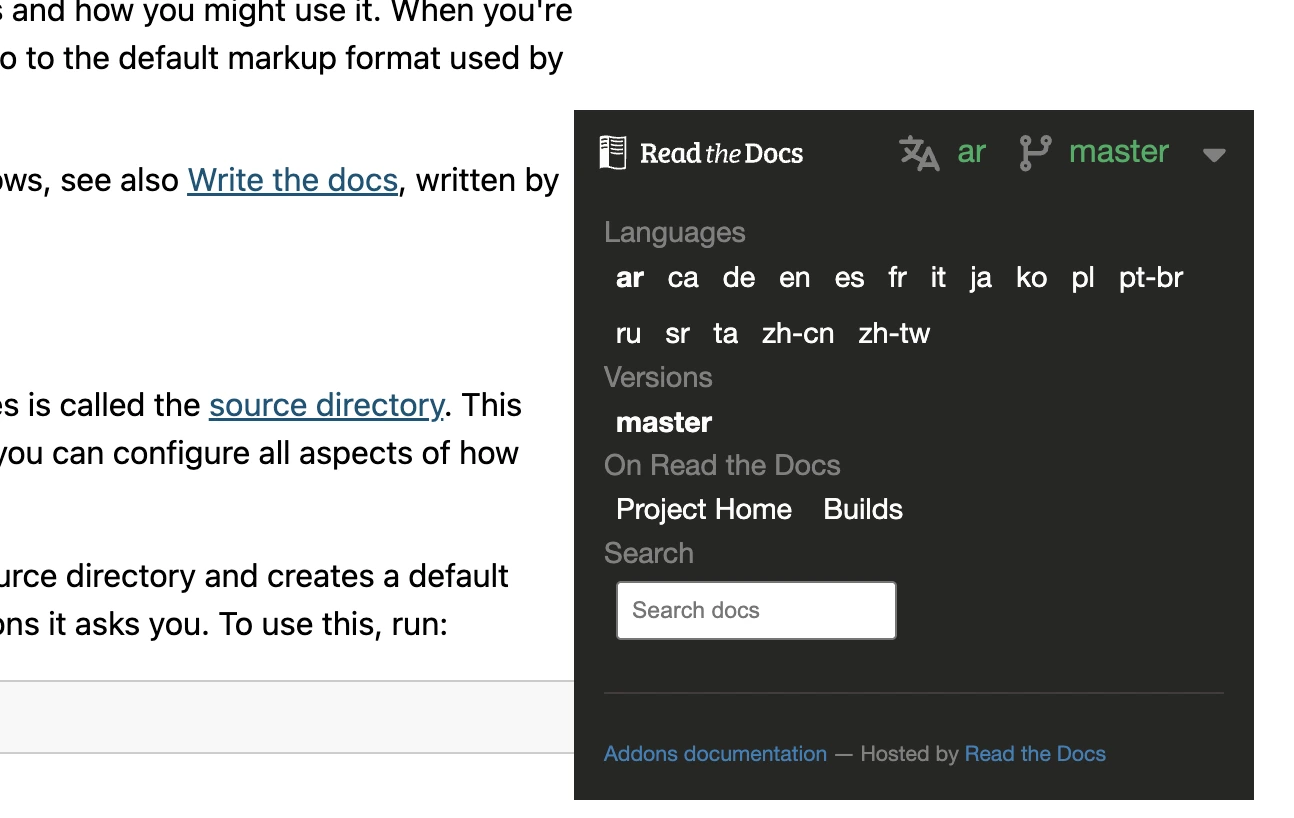Click the 'Versions' section heading
This screenshot has height=818, width=1294.
(658, 377)
